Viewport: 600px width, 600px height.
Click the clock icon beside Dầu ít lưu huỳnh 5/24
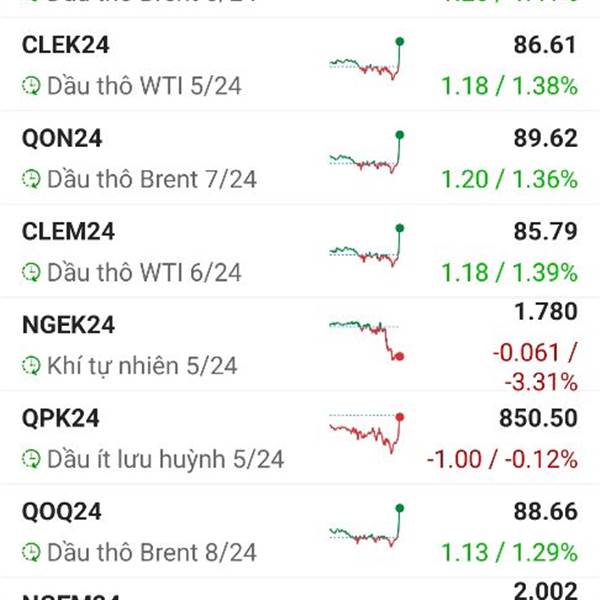coord(31,459)
